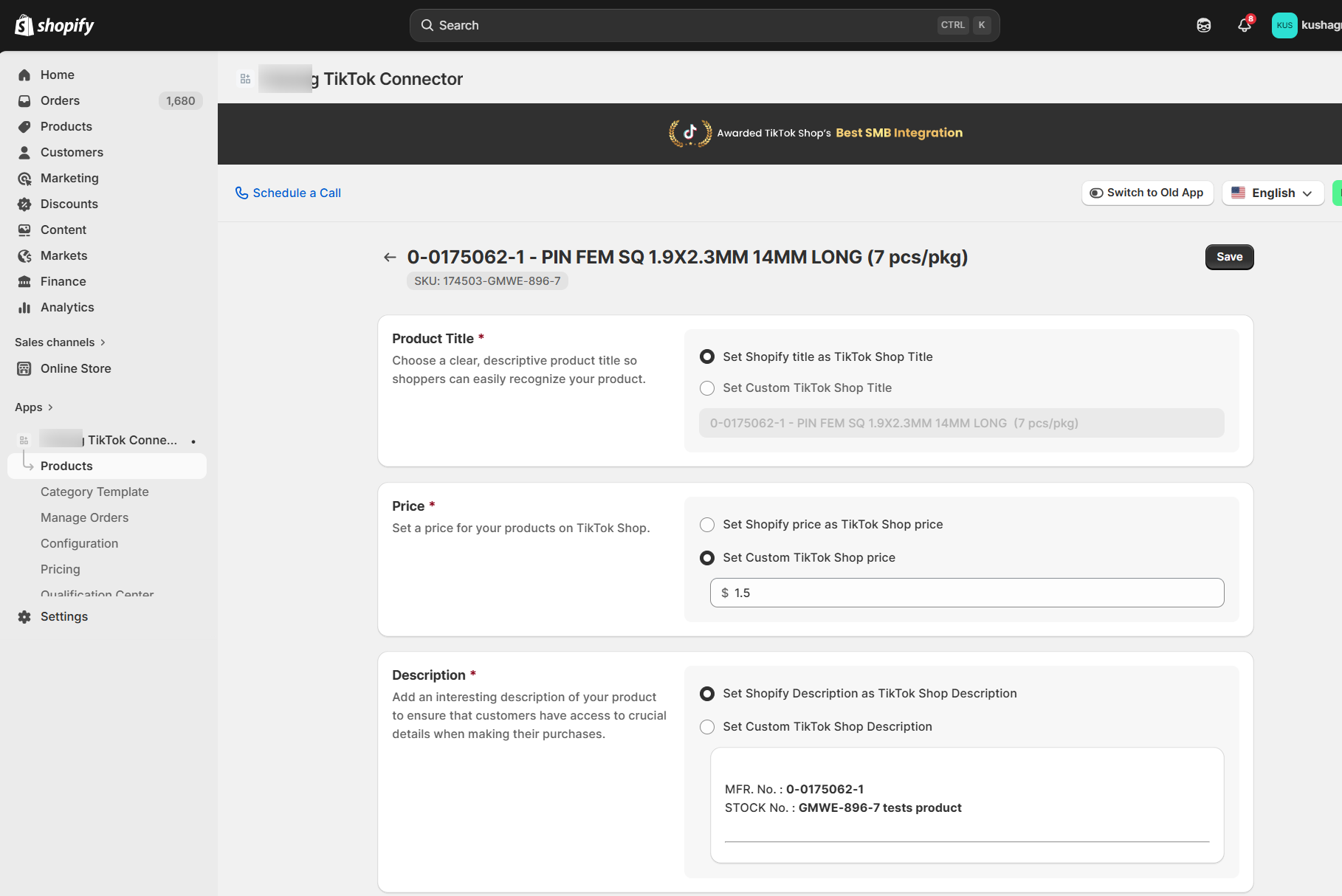Open Category Template in app menu
Screen dimensions: 1342x896
(94, 492)
